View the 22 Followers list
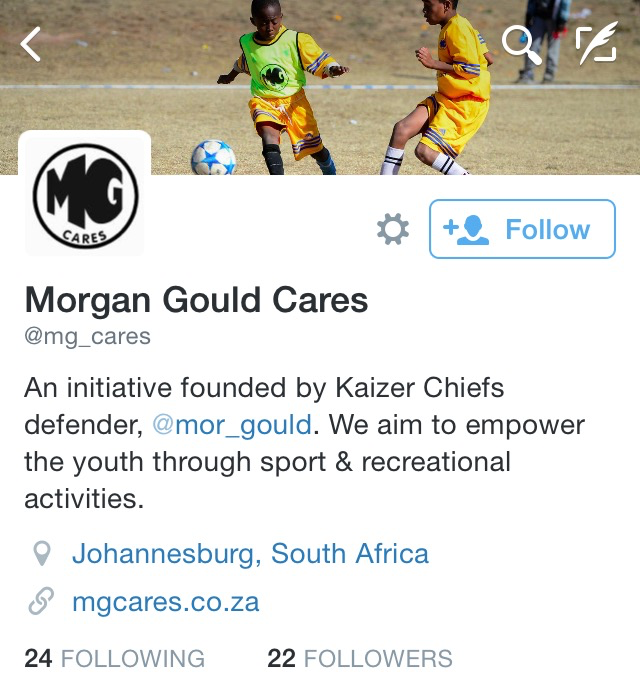640x695 pixels. [x=359, y=658]
